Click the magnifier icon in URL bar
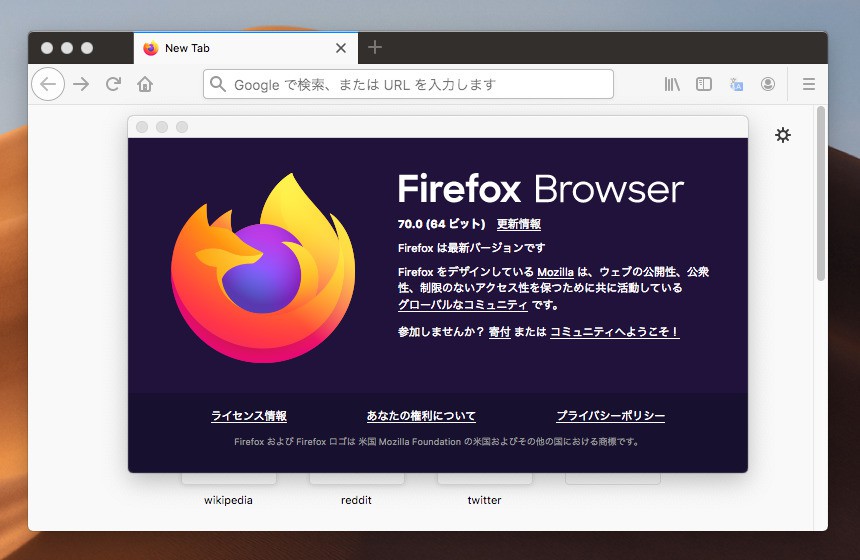The image size is (860, 560). [x=218, y=84]
